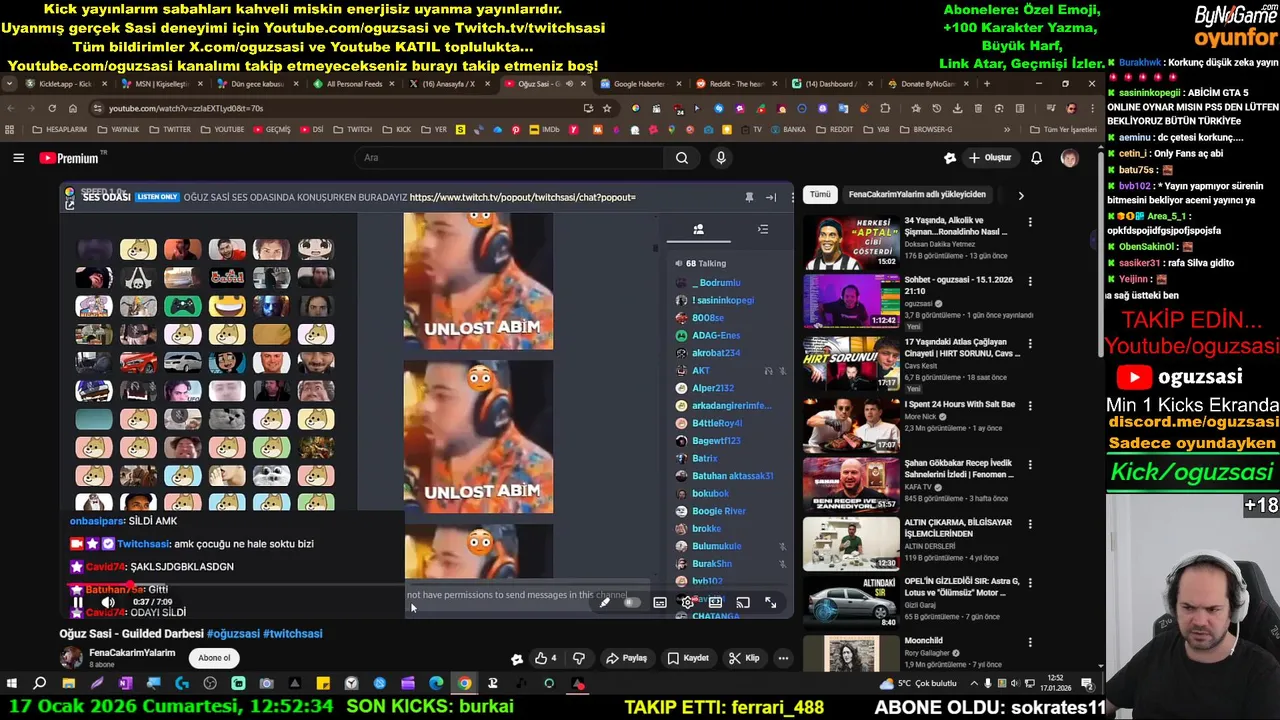Open the YouTube account avatar menu
This screenshot has height=720, width=1280.
click(x=1069, y=158)
